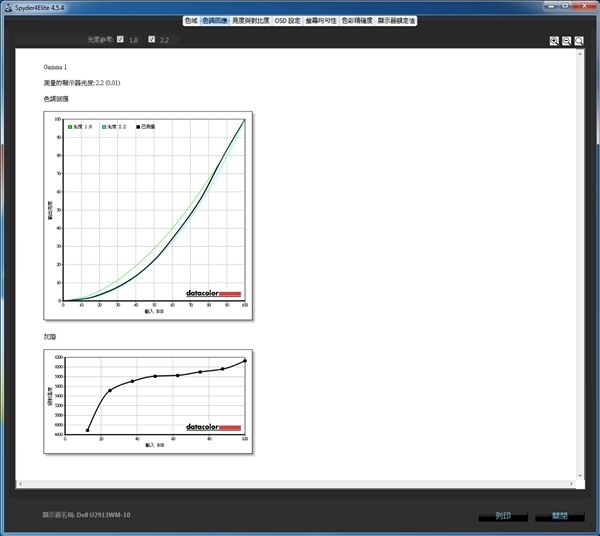This screenshot has width=600, height=536.
Task: Click the 列印 print button
Action: pos(503,516)
